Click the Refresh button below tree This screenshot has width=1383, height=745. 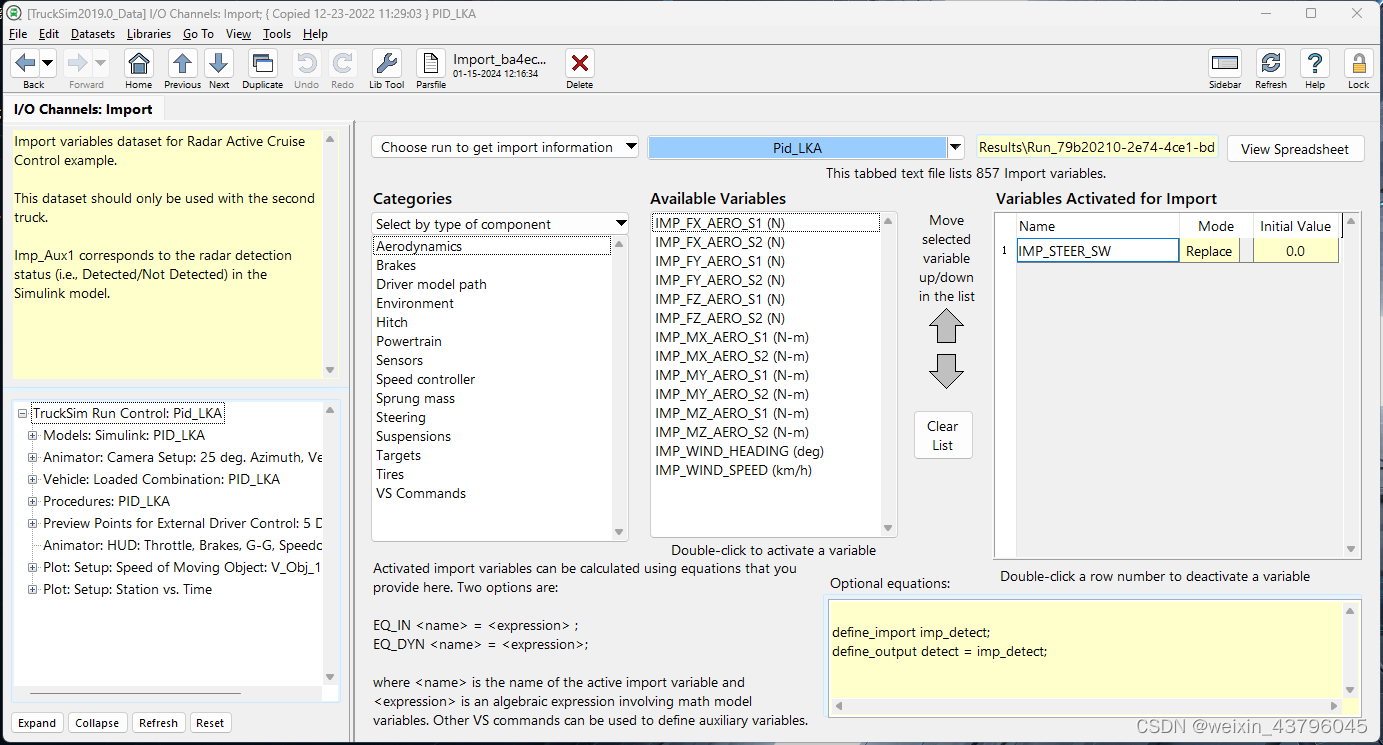[158, 723]
